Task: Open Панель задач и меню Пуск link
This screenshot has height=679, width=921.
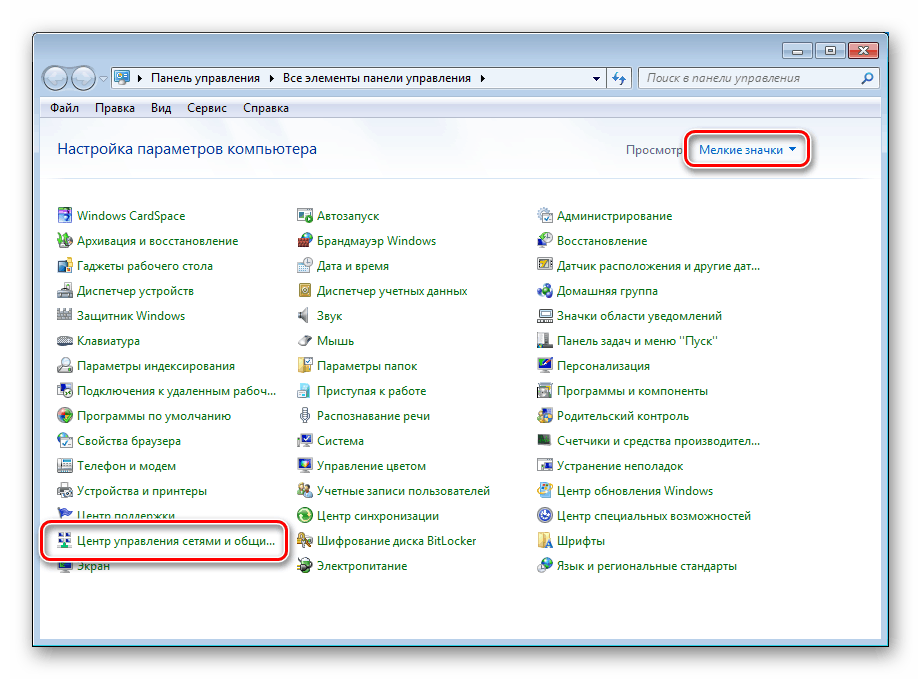Action: (x=637, y=341)
